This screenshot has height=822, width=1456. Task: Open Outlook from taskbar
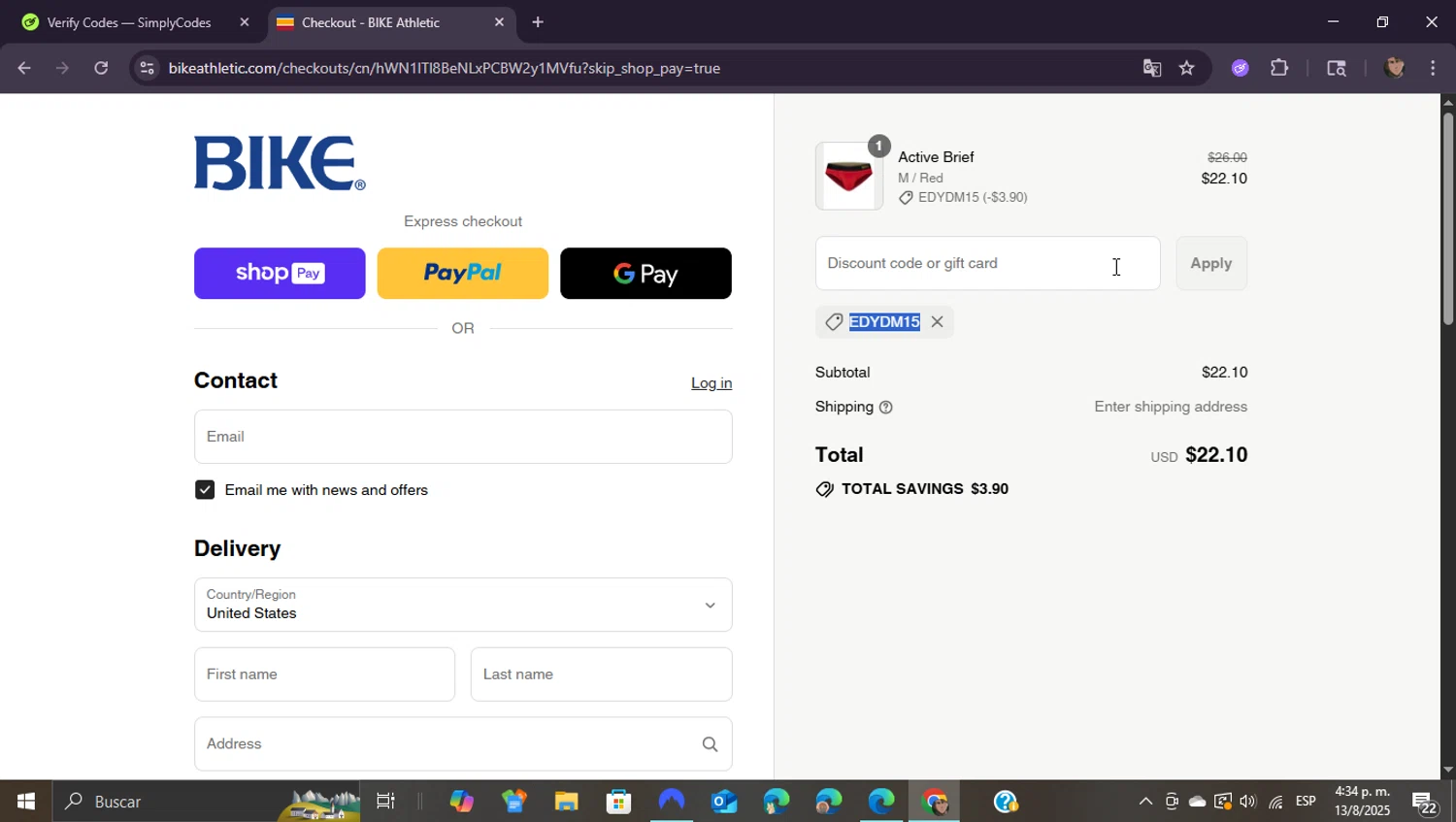724,802
